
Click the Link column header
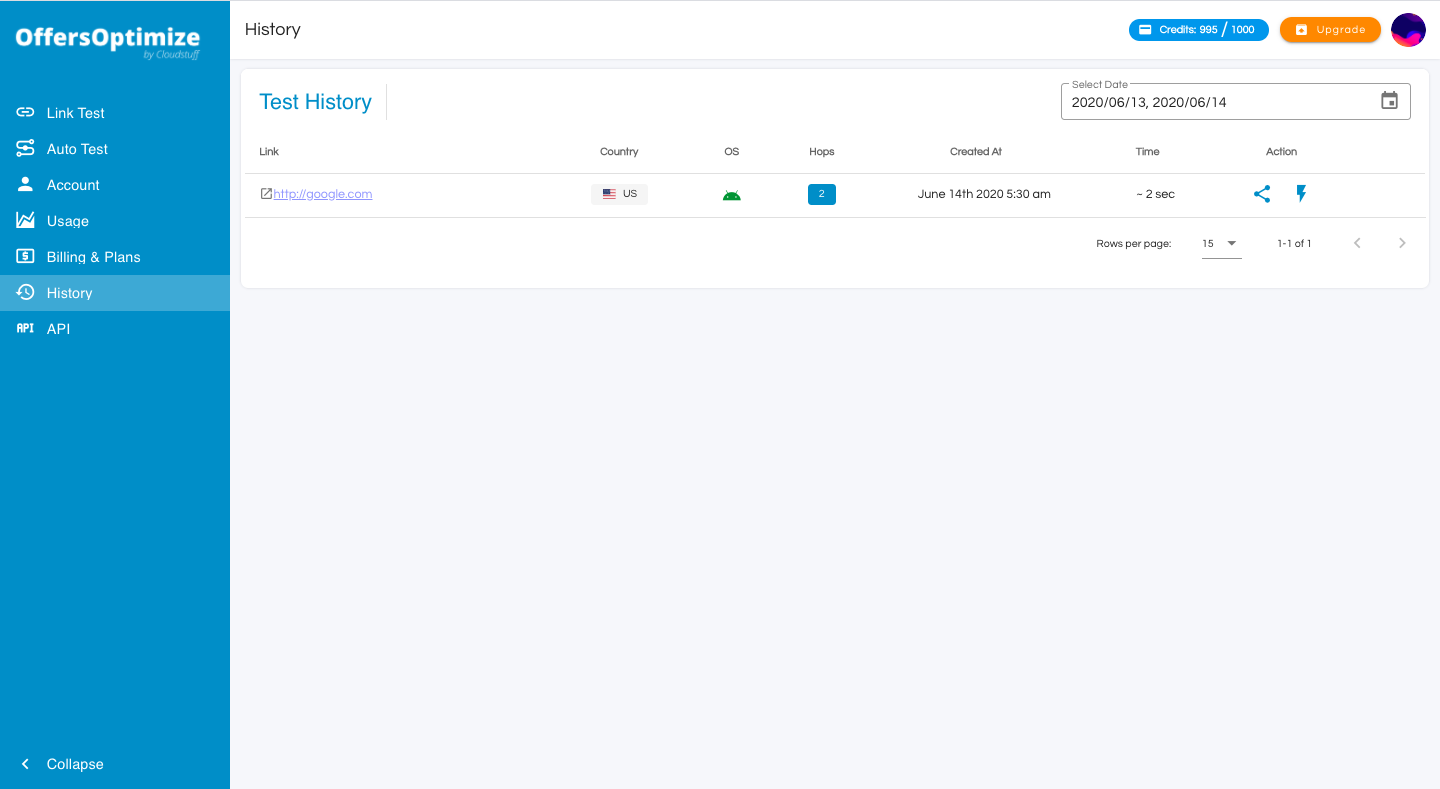tap(269, 152)
